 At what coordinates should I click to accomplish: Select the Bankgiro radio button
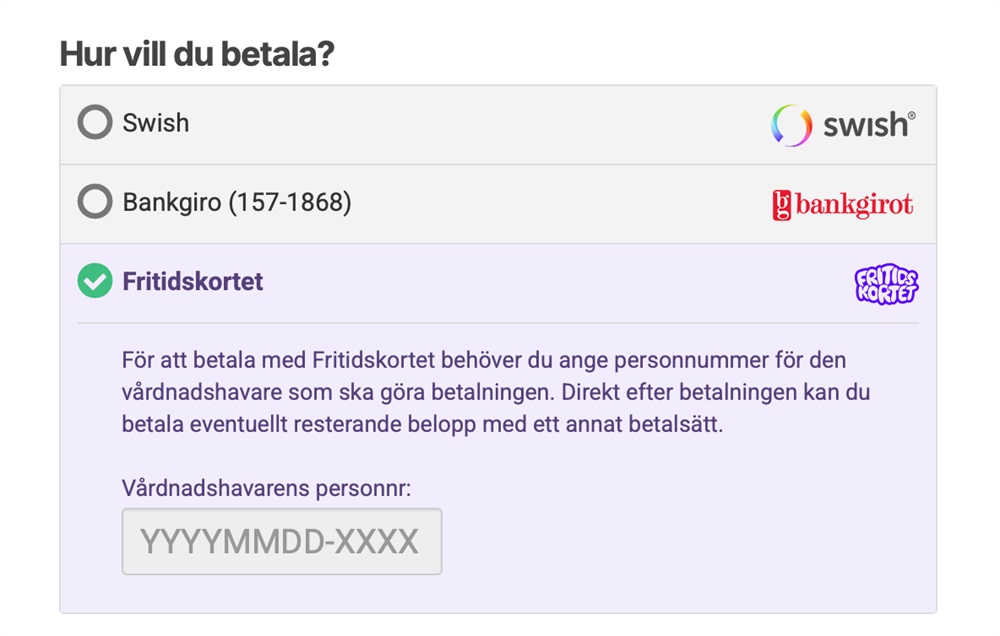(95, 203)
